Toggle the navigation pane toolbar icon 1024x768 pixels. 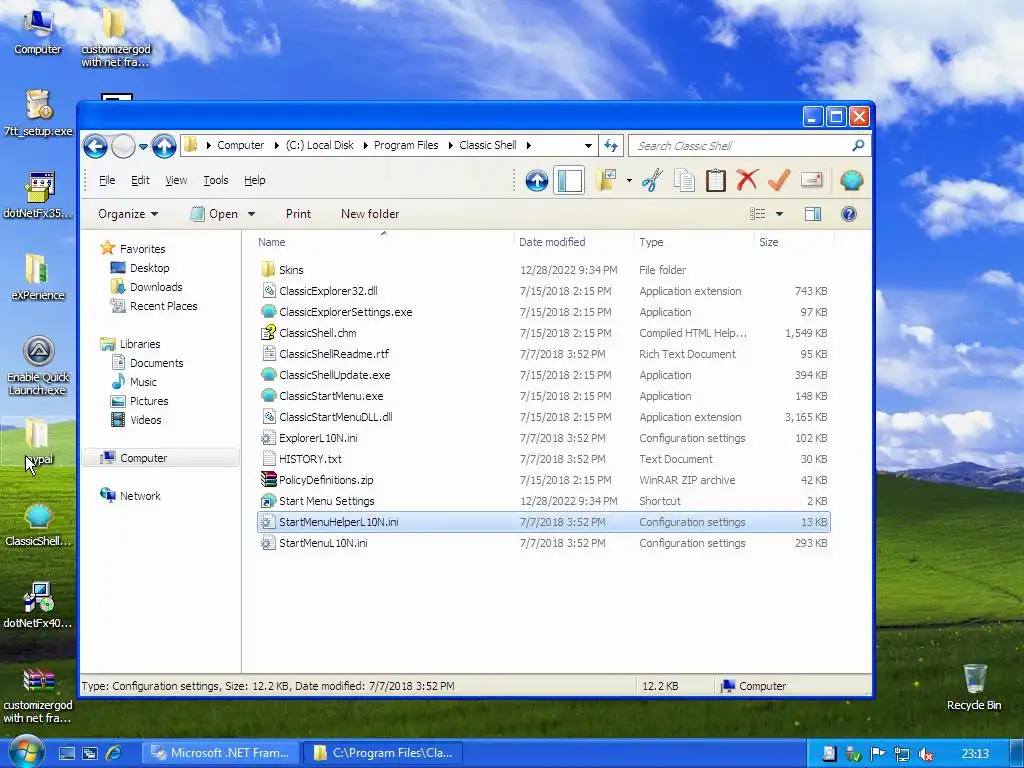pyautogui.click(x=569, y=180)
